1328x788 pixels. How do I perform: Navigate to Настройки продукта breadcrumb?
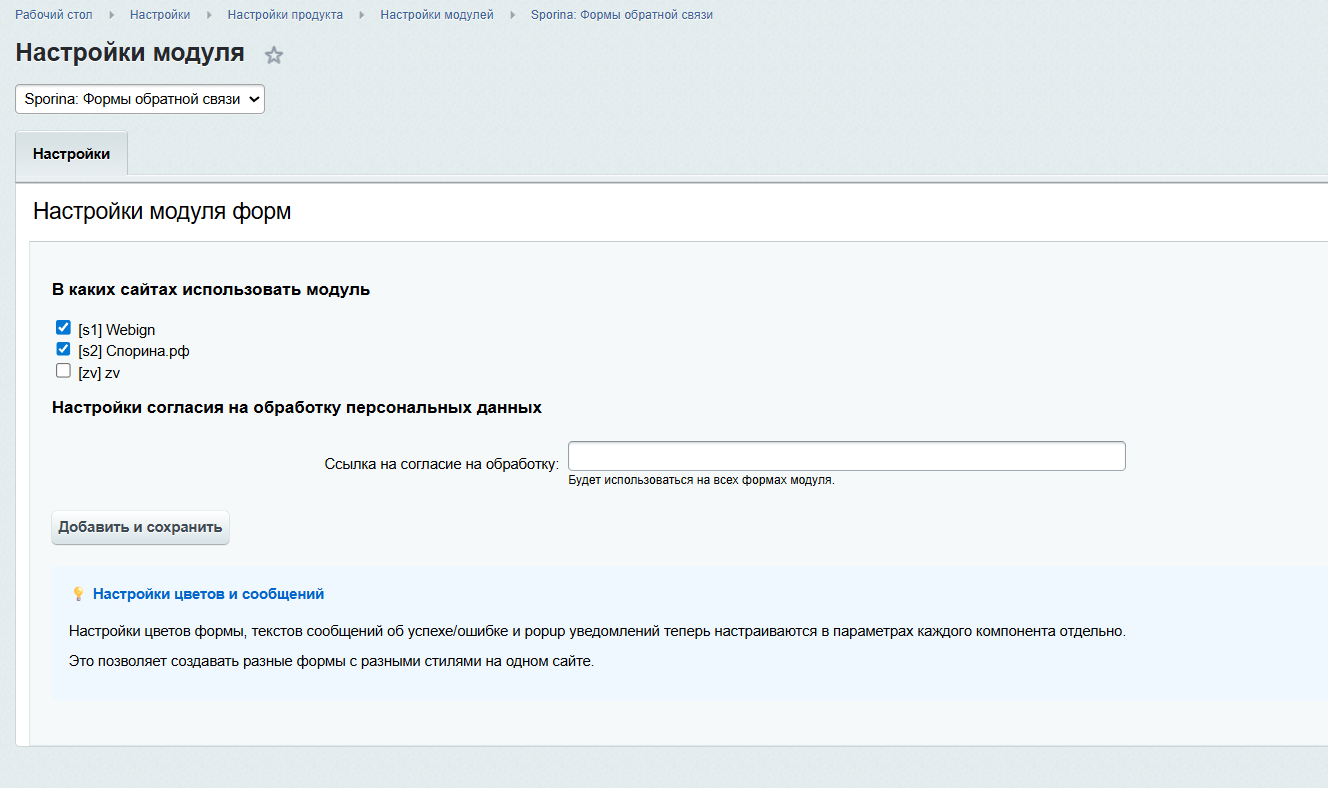tap(285, 15)
